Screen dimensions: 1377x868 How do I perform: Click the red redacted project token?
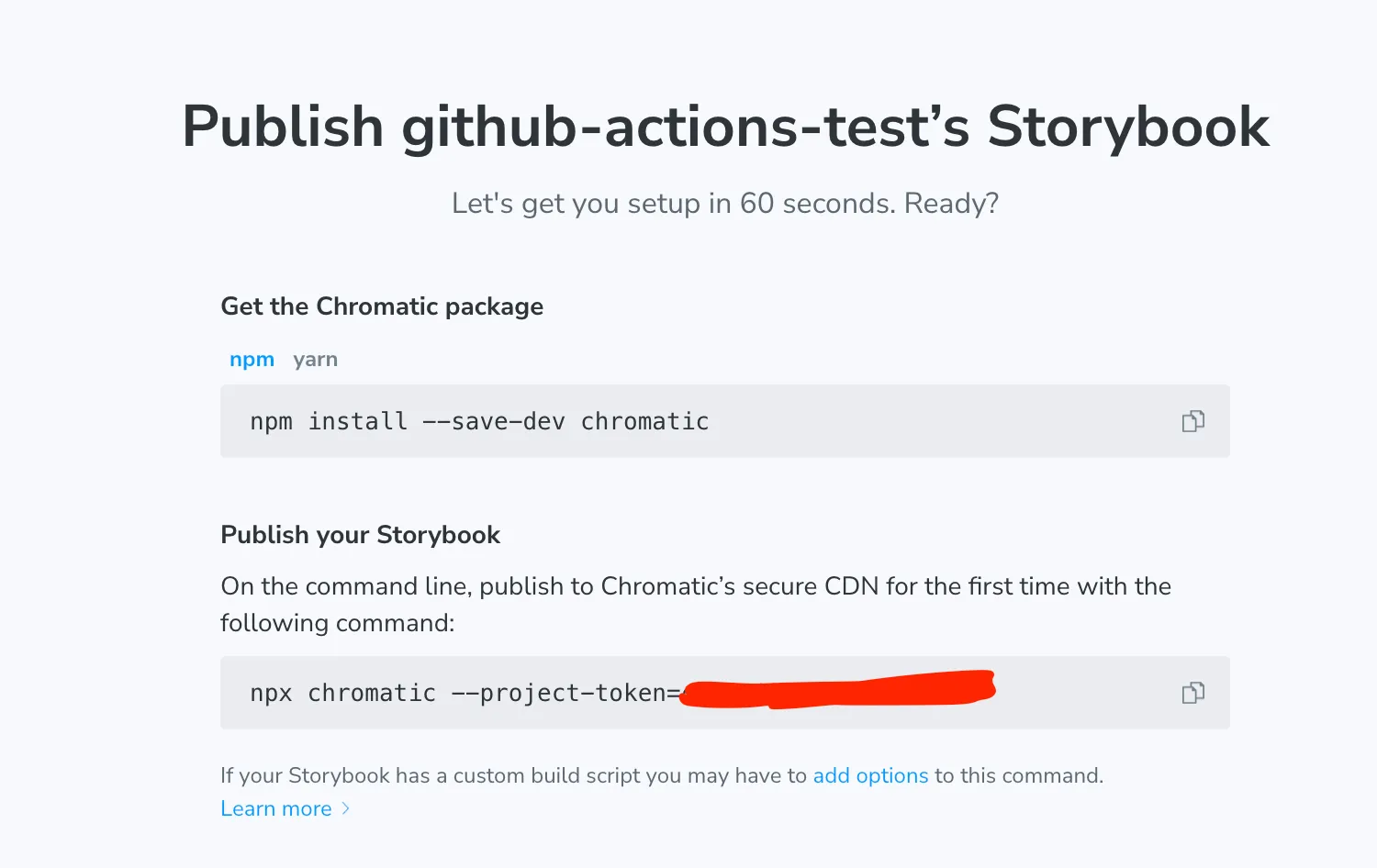click(837, 689)
